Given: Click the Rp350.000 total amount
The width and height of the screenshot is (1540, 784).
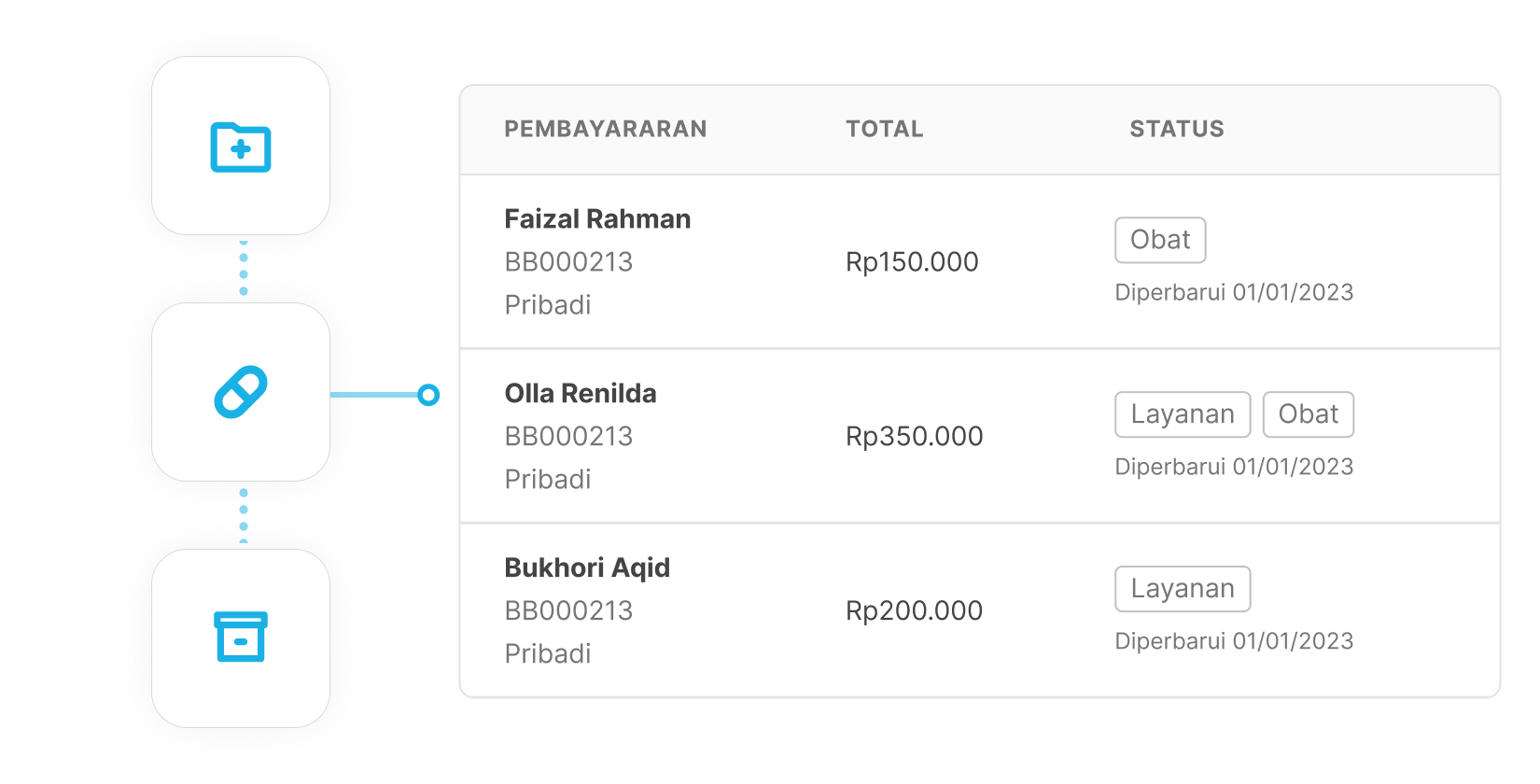Looking at the screenshot, I should coord(913,436).
